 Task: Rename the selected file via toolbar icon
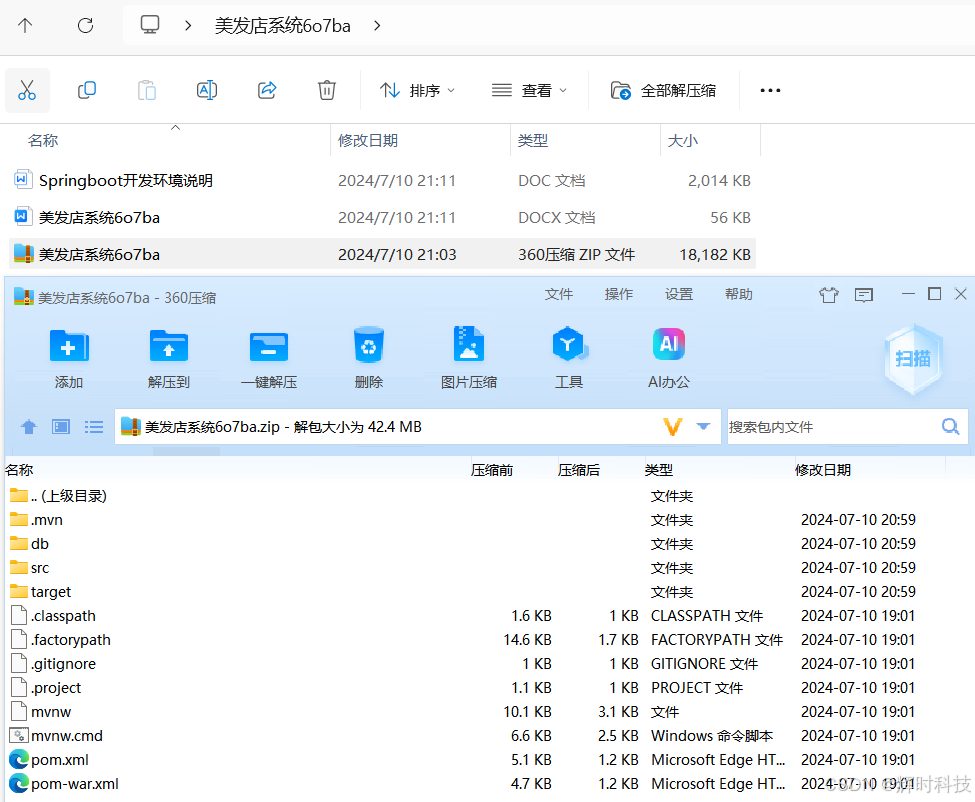(206, 90)
